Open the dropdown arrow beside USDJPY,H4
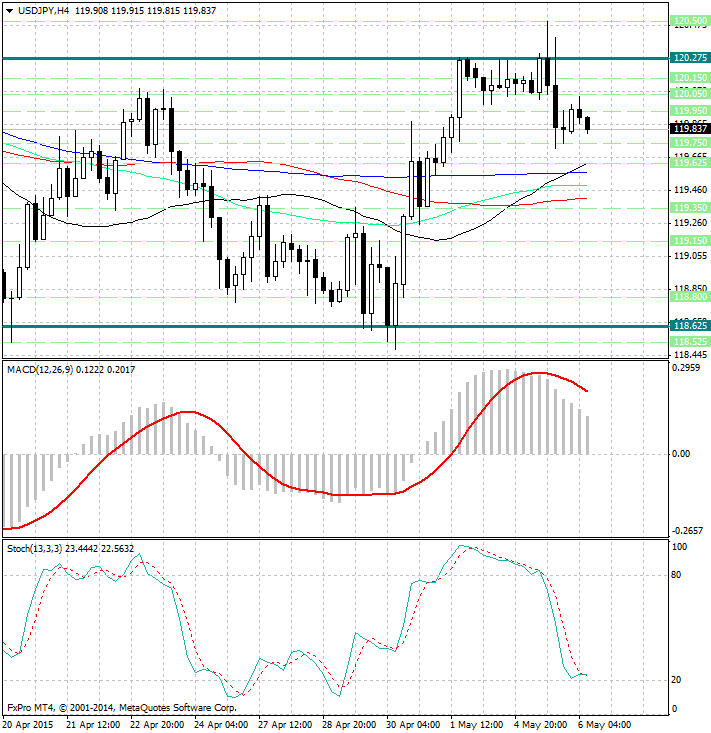The width and height of the screenshot is (711, 733). (7, 9)
